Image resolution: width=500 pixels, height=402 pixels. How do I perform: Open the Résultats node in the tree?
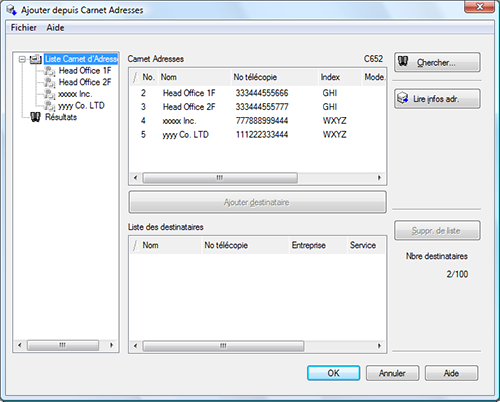click(61, 117)
